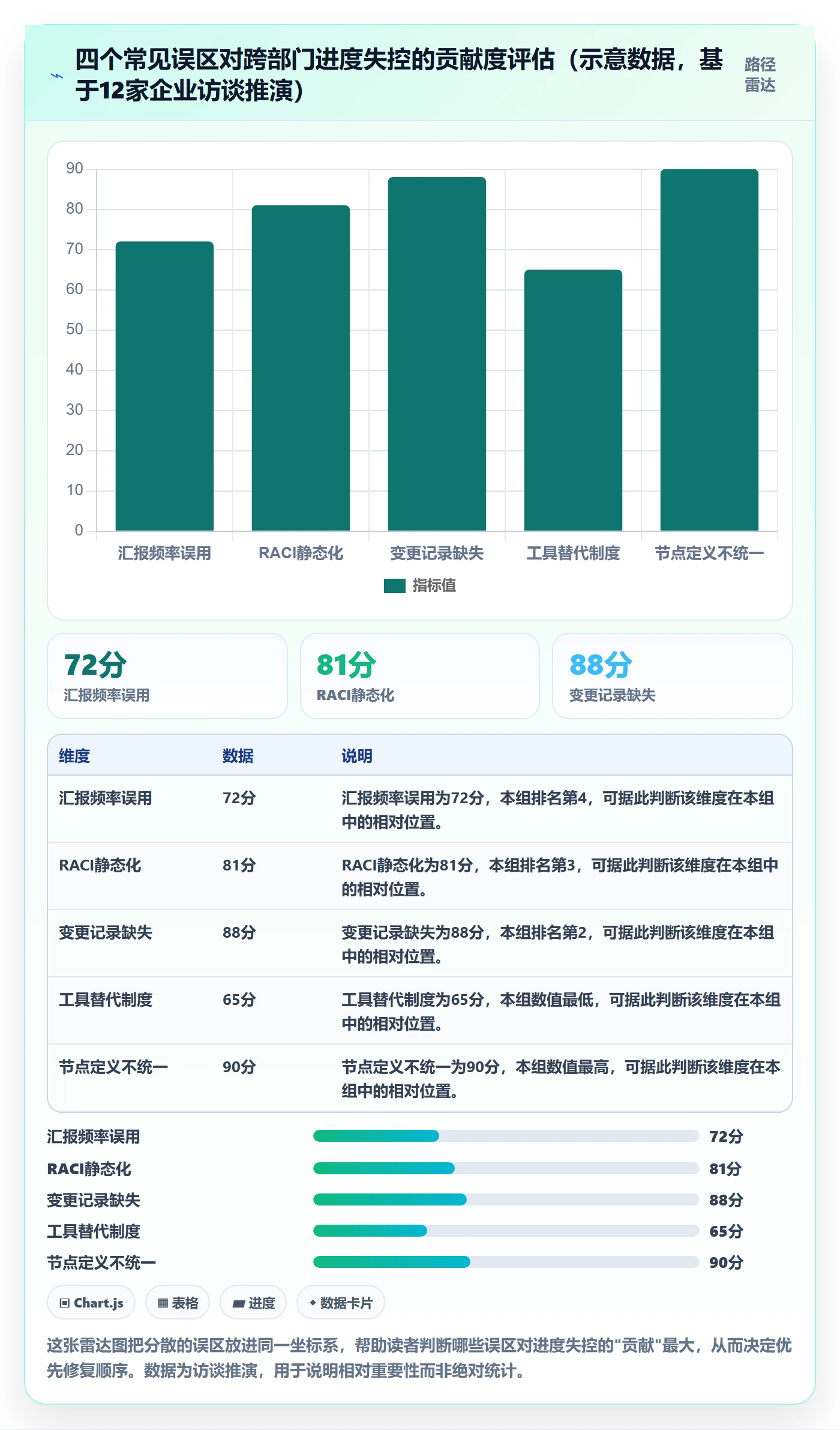This screenshot has height=1430, width=840.
Task: Click the 表格 tag chip
Action: (178, 1302)
